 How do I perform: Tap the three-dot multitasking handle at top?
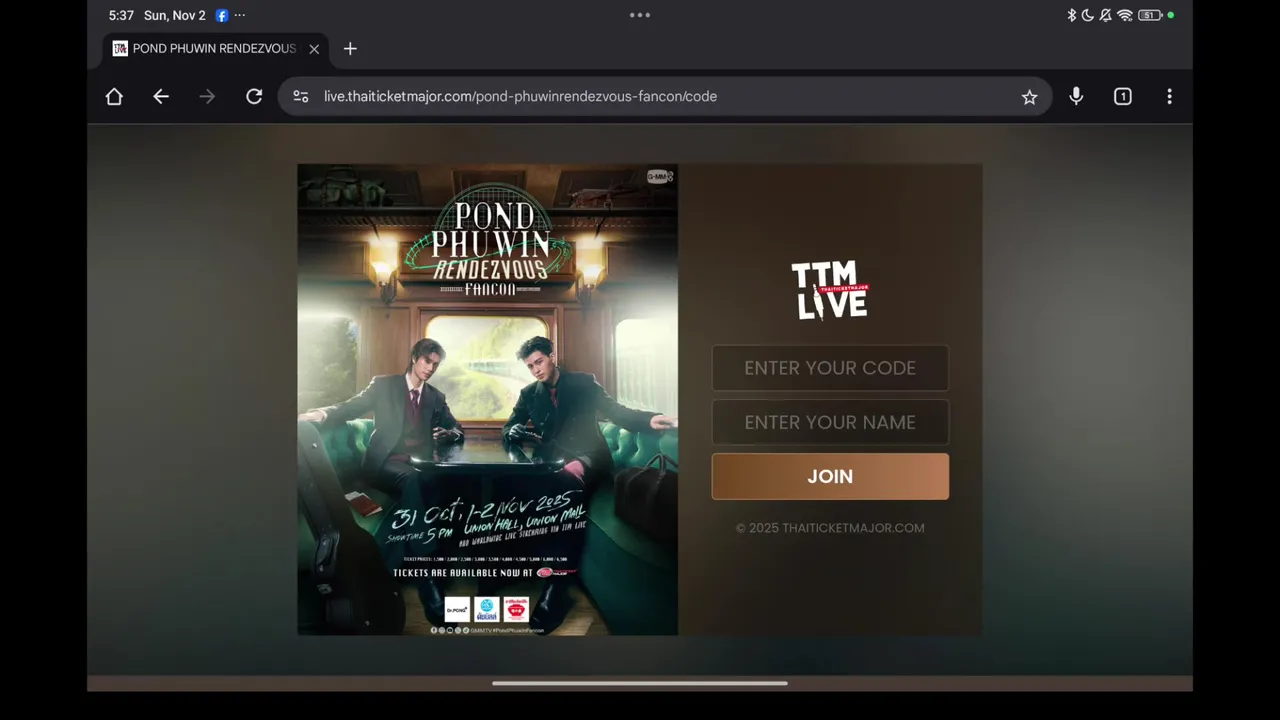640,15
